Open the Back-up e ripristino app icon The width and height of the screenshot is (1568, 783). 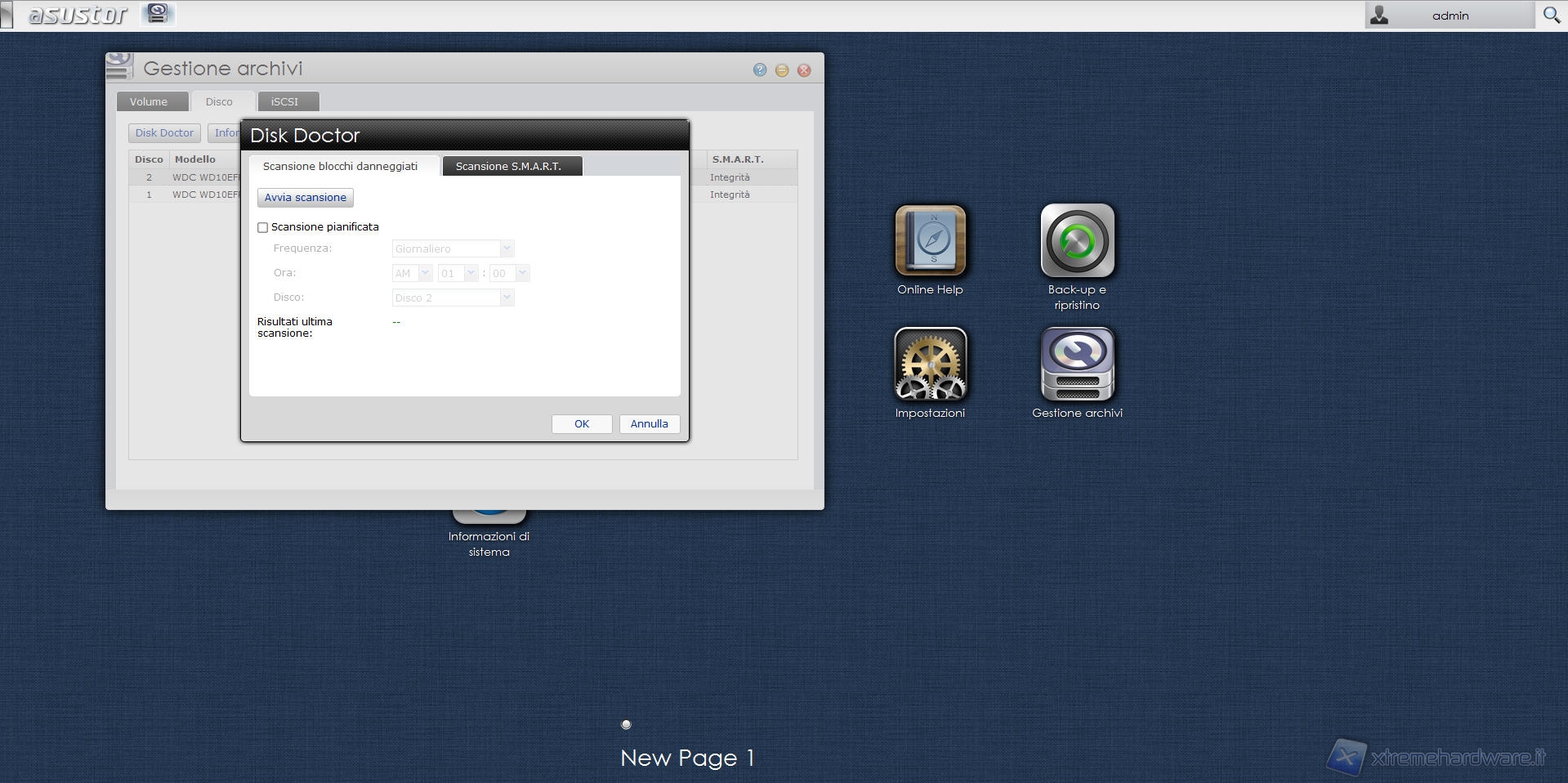point(1077,241)
